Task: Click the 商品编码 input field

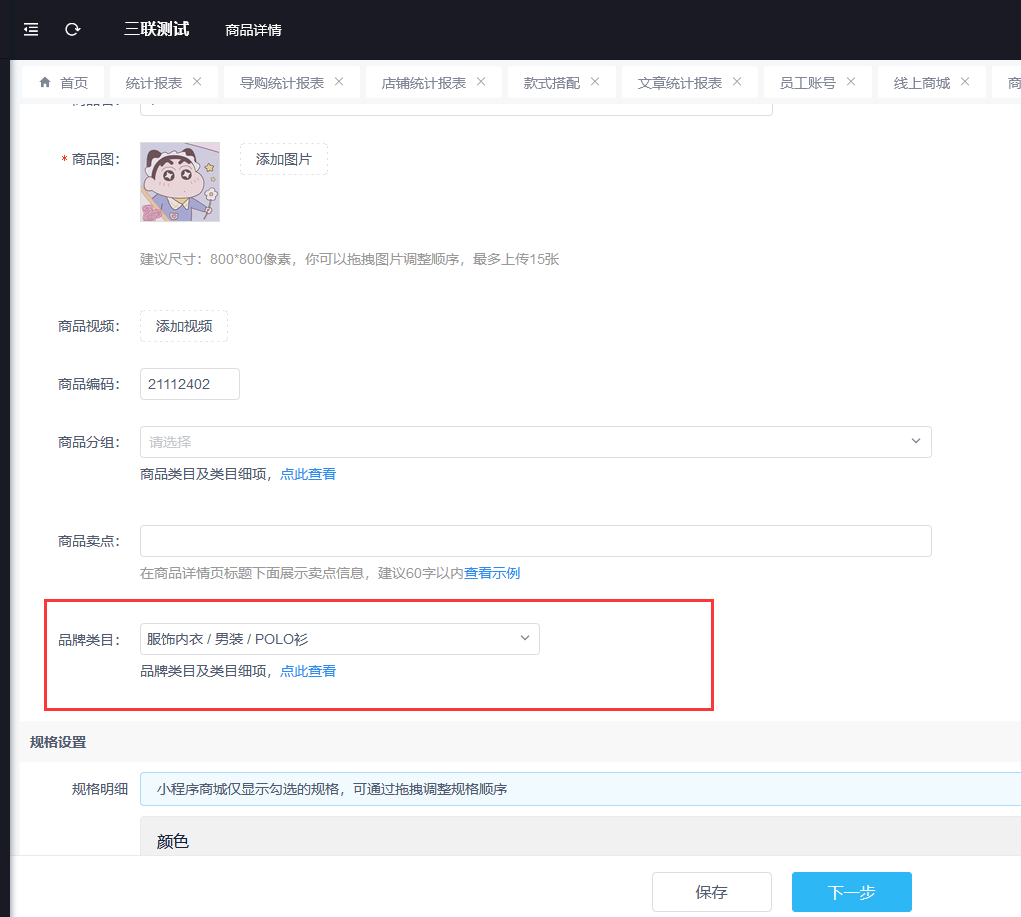Action: pos(189,384)
